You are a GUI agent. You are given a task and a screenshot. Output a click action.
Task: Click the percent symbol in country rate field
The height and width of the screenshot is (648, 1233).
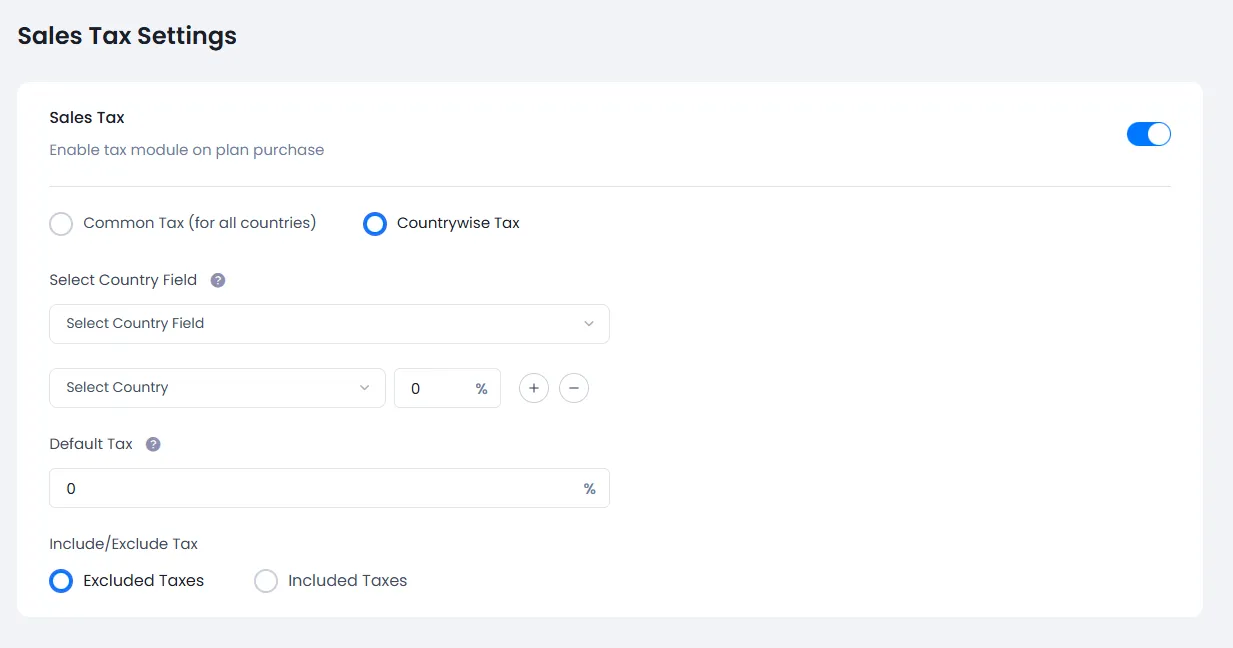[481, 389]
